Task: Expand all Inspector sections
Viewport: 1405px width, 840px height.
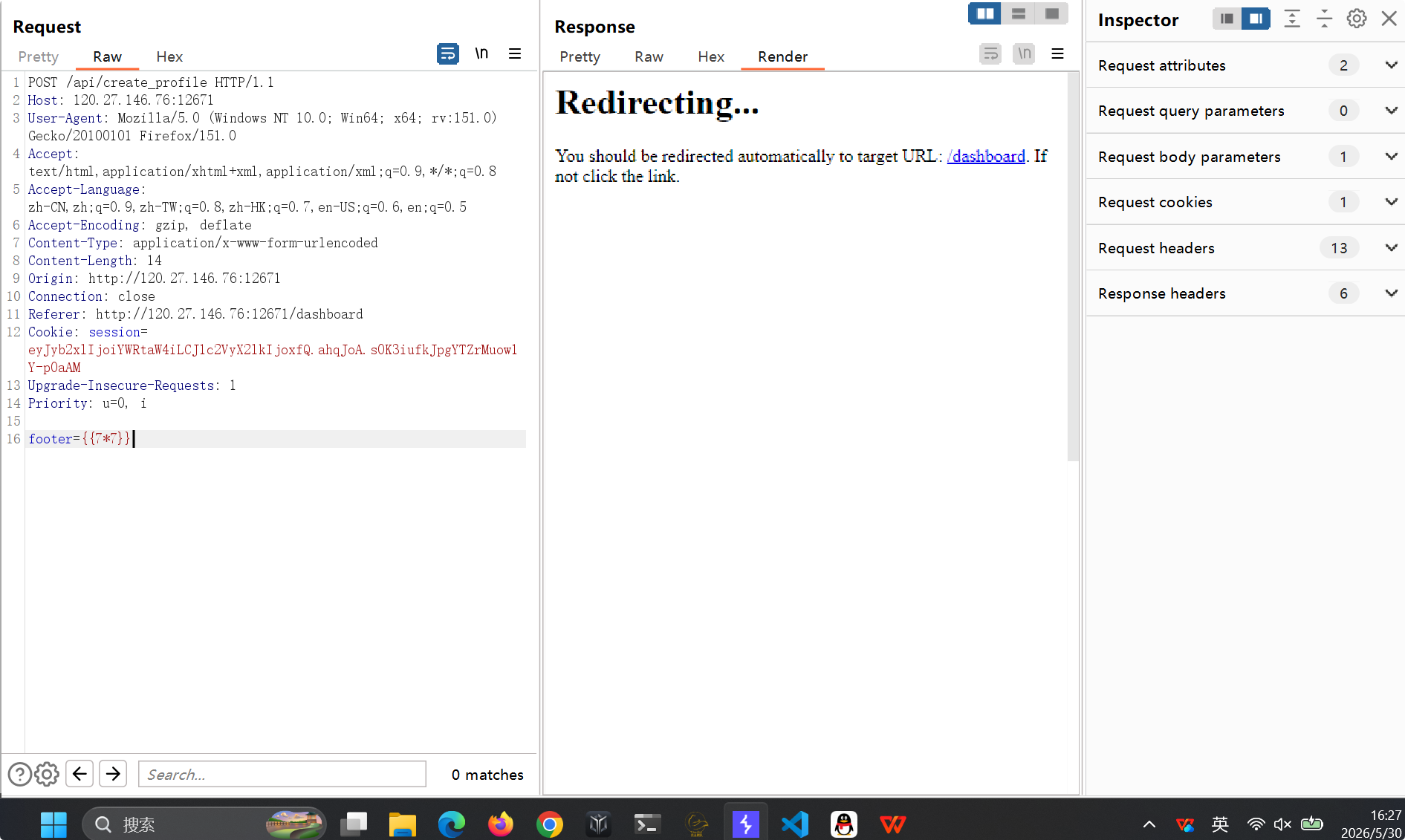Action: coord(1292,19)
